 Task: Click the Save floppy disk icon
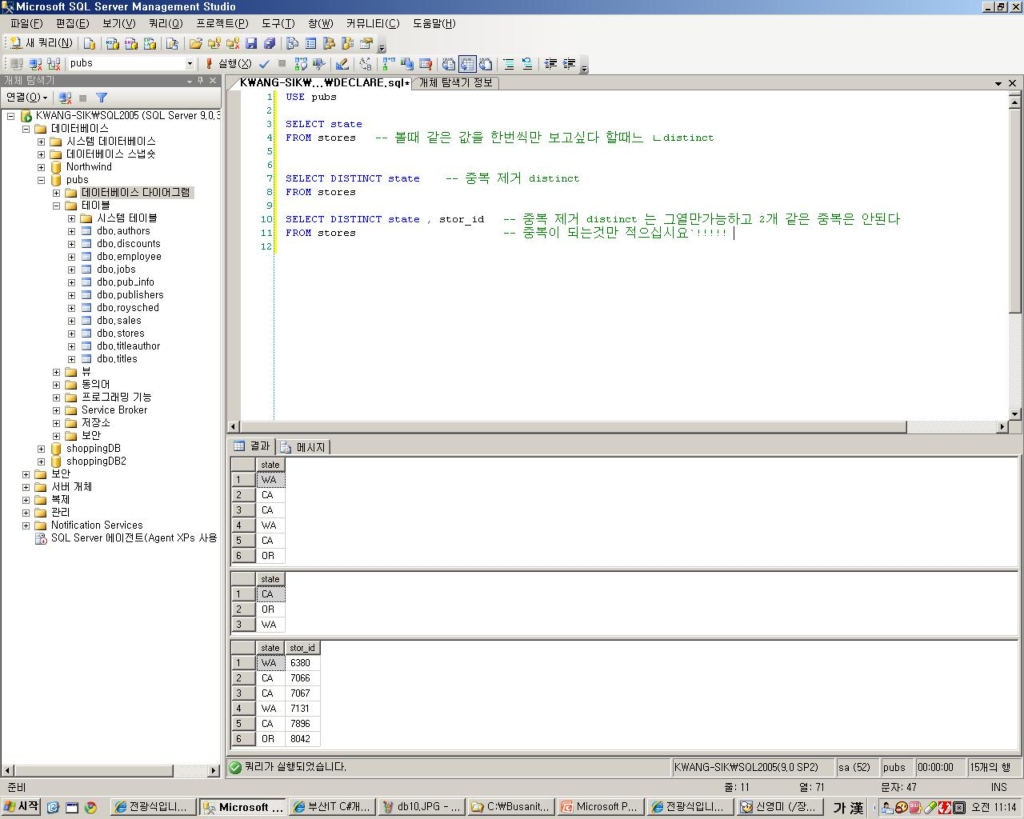251,44
